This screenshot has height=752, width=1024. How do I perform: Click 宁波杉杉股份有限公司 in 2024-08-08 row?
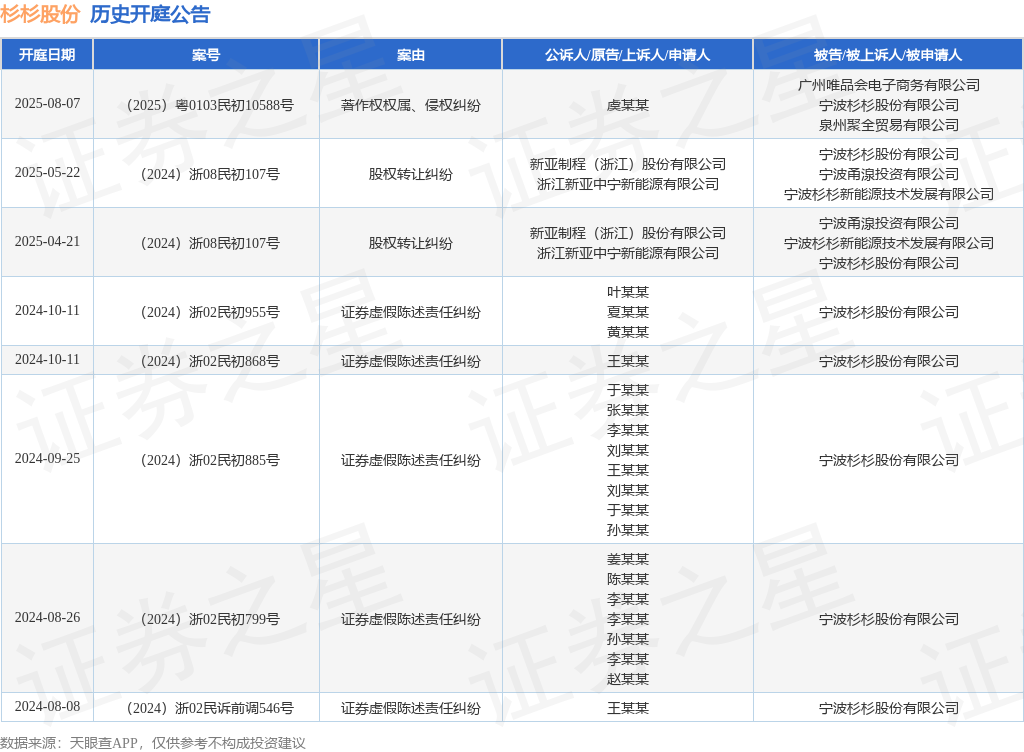click(889, 708)
